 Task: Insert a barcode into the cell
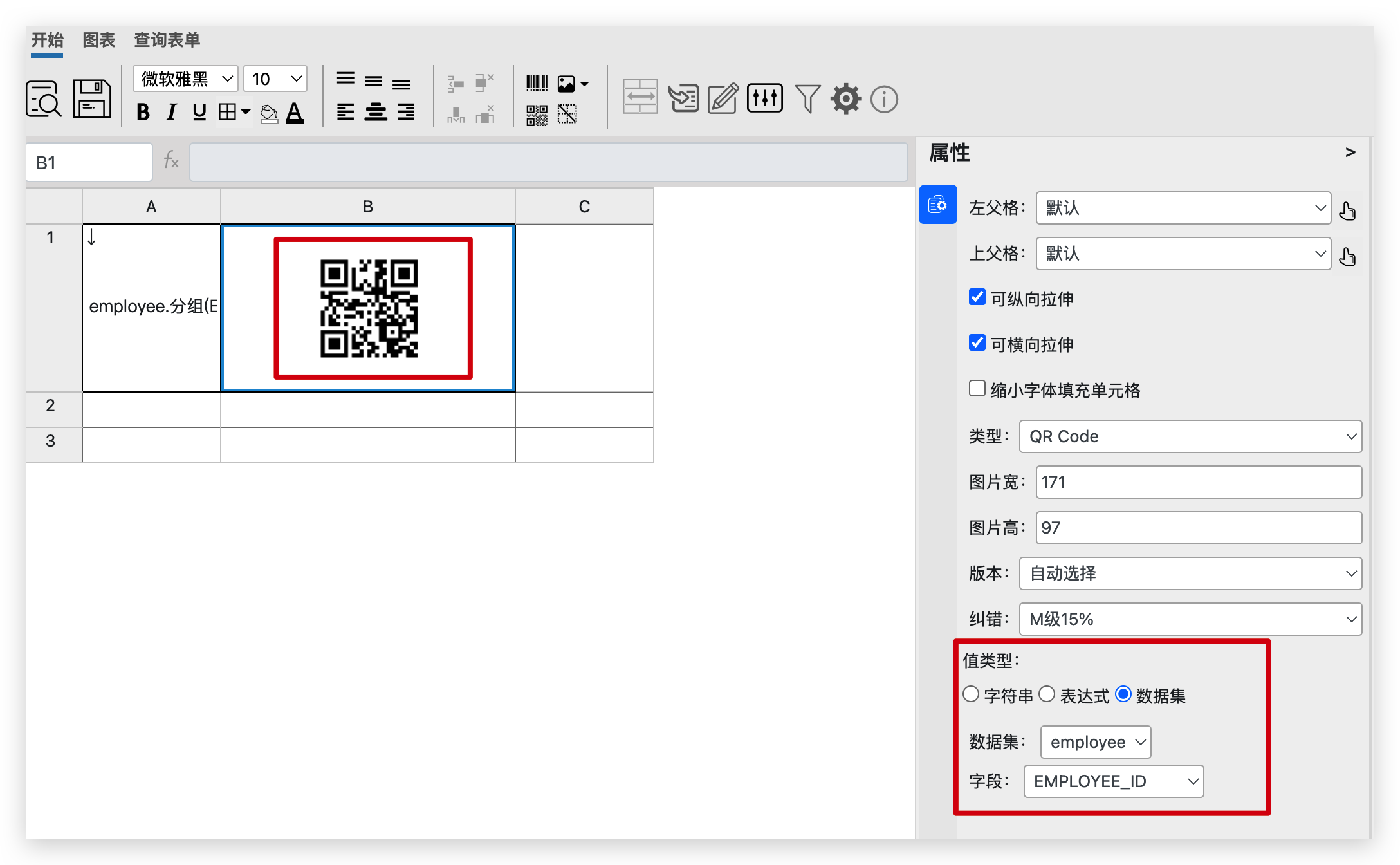537,83
